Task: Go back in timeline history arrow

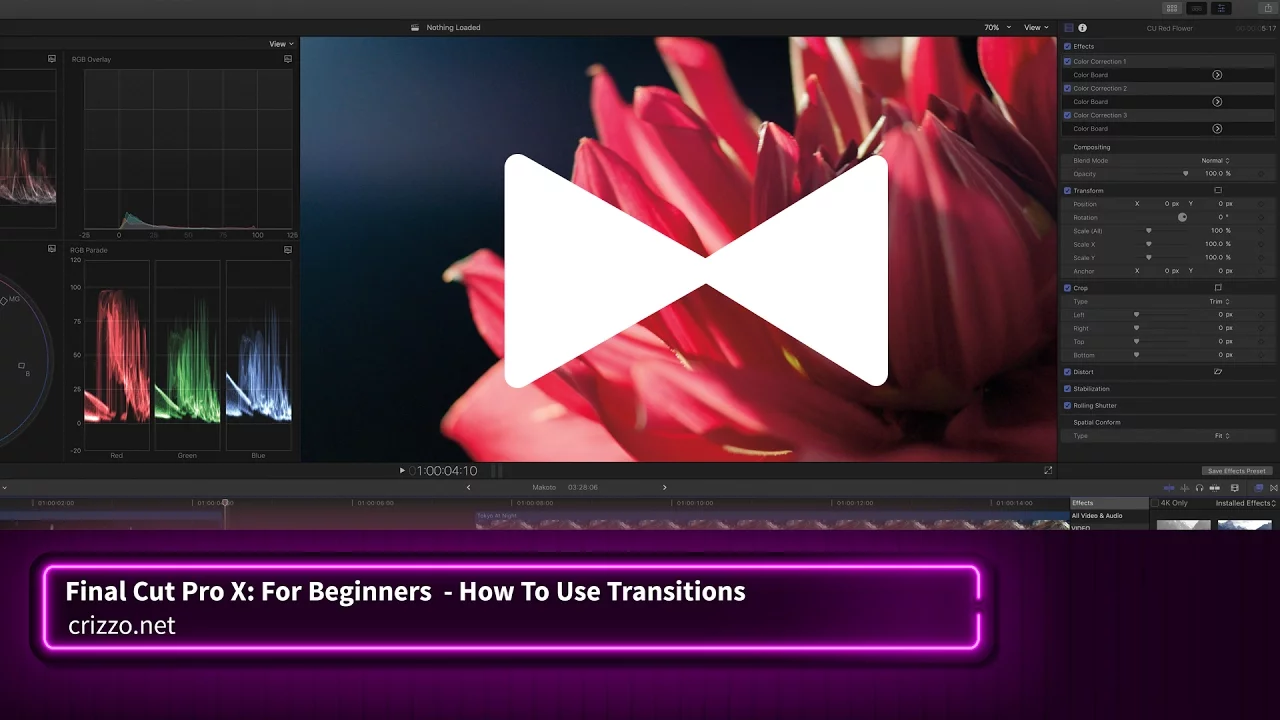Action: pos(468,488)
